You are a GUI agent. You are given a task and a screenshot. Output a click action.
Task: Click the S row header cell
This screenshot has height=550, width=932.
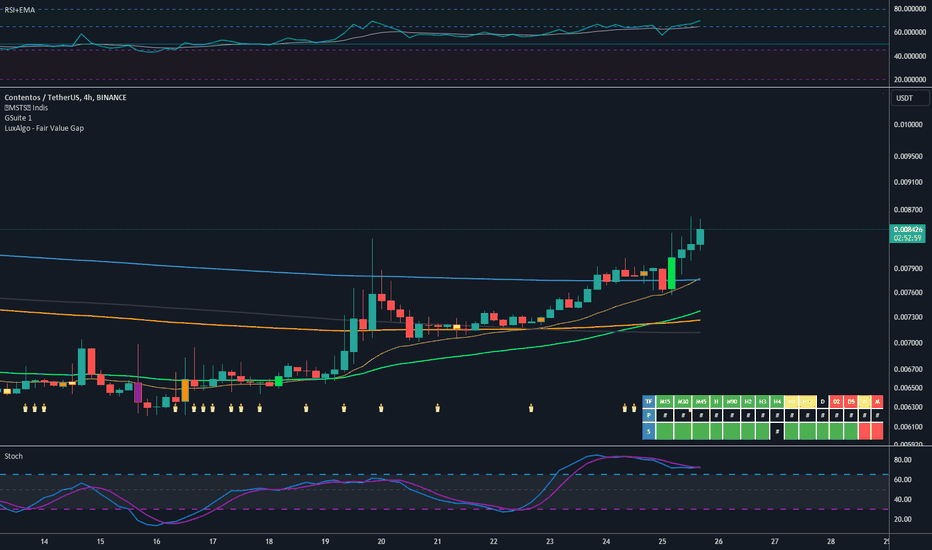(x=648, y=431)
